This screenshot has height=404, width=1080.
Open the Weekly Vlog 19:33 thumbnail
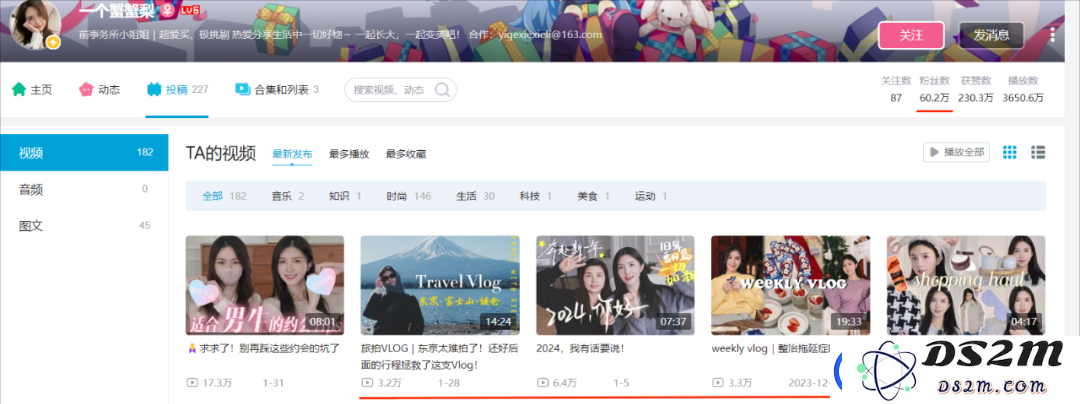point(791,285)
